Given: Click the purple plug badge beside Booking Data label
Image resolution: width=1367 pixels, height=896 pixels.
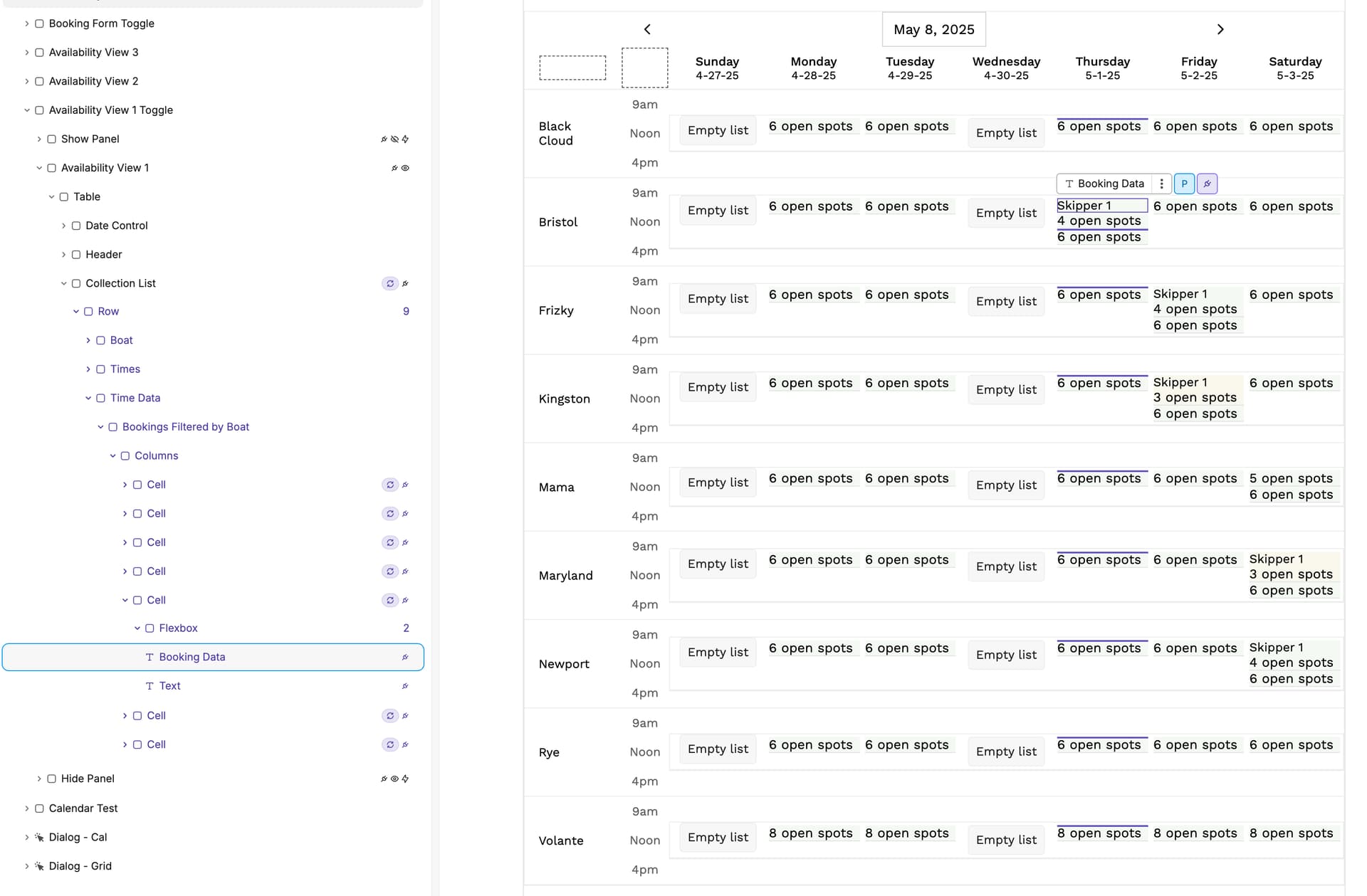Looking at the screenshot, I should pos(1207,184).
